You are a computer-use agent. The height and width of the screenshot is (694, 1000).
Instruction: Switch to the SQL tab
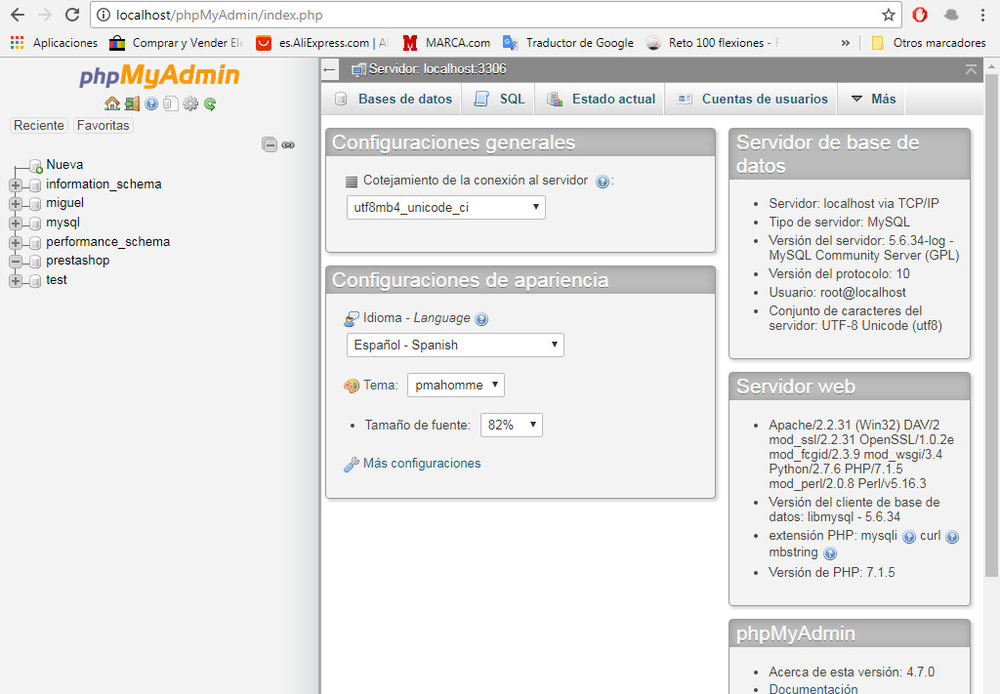pyautogui.click(x=499, y=99)
